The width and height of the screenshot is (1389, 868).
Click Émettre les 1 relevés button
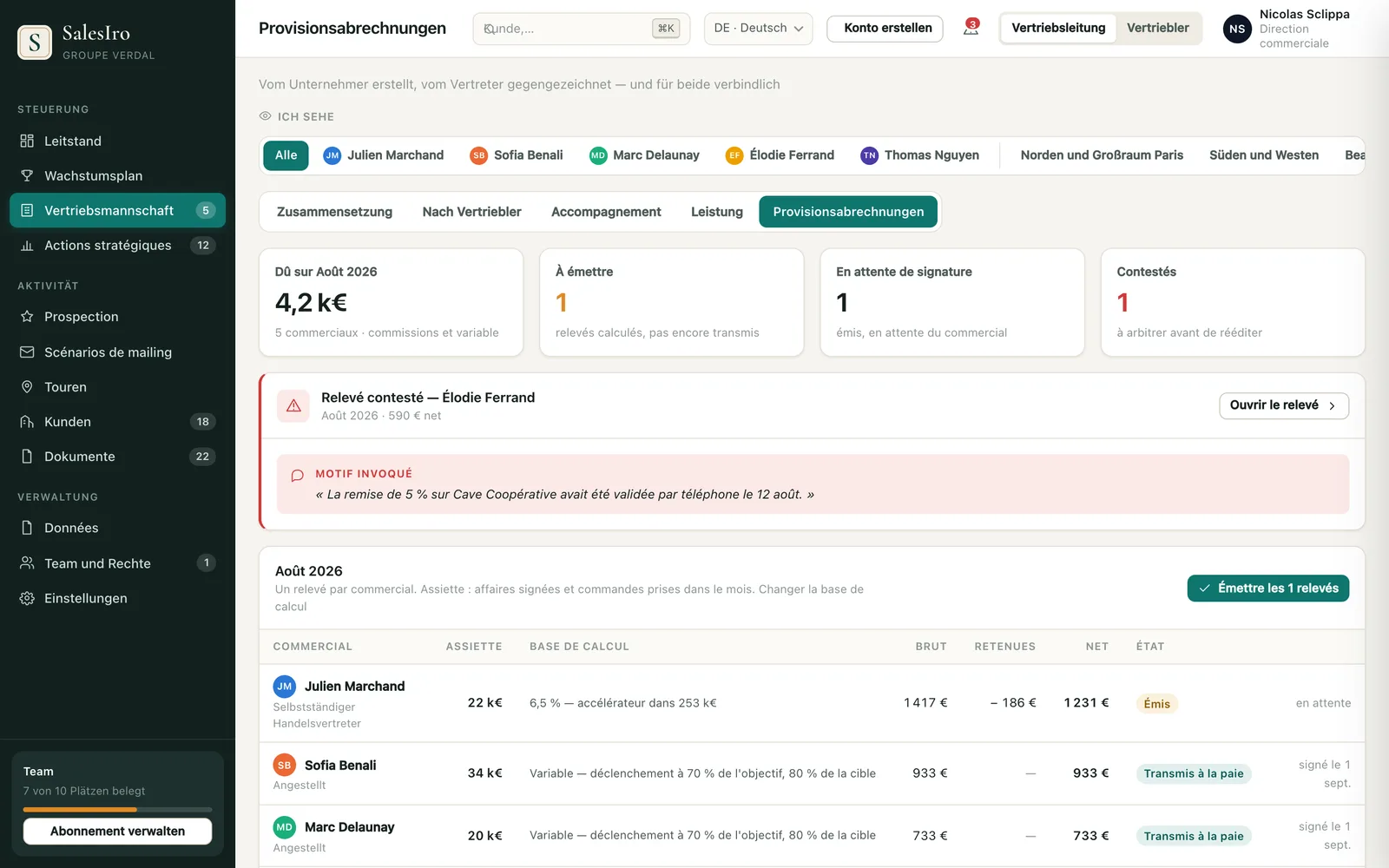pos(1268,589)
